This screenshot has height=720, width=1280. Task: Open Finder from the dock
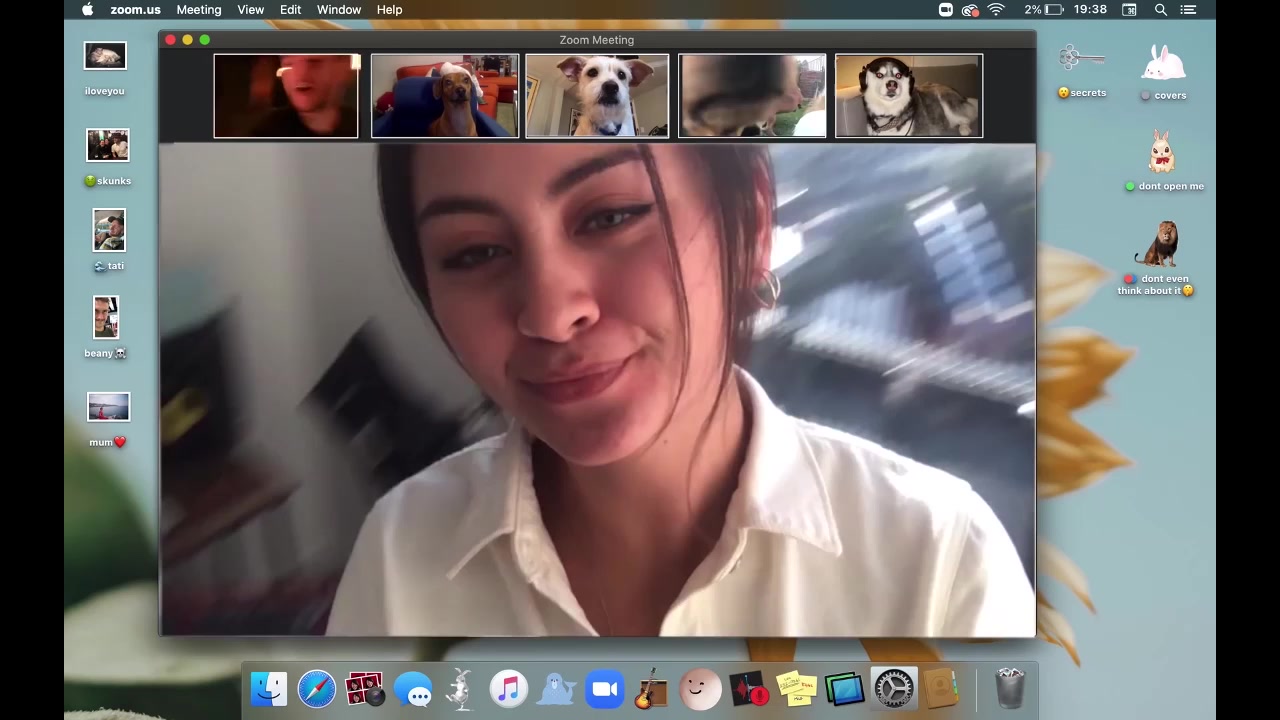pyautogui.click(x=269, y=689)
